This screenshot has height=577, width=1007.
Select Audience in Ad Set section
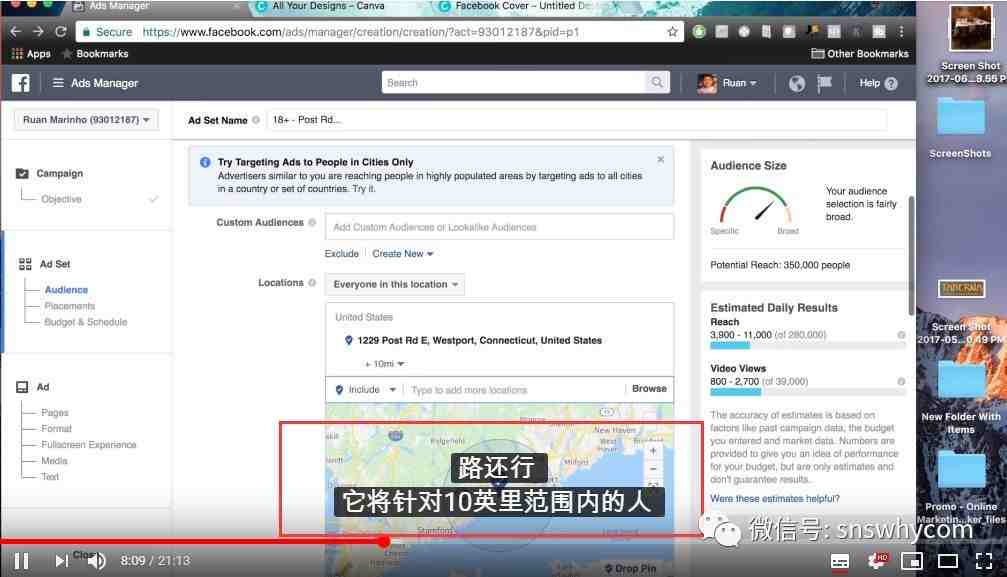(x=66, y=290)
